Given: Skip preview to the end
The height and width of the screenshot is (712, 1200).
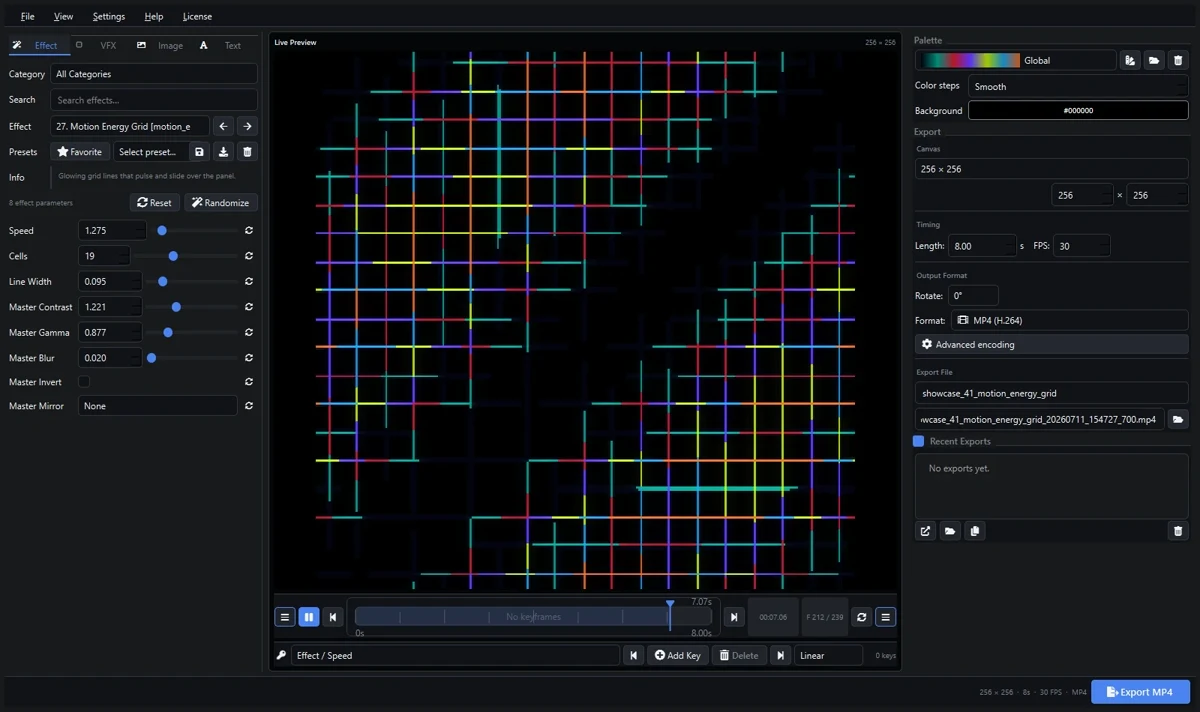Looking at the screenshot, I should point(734,617).
